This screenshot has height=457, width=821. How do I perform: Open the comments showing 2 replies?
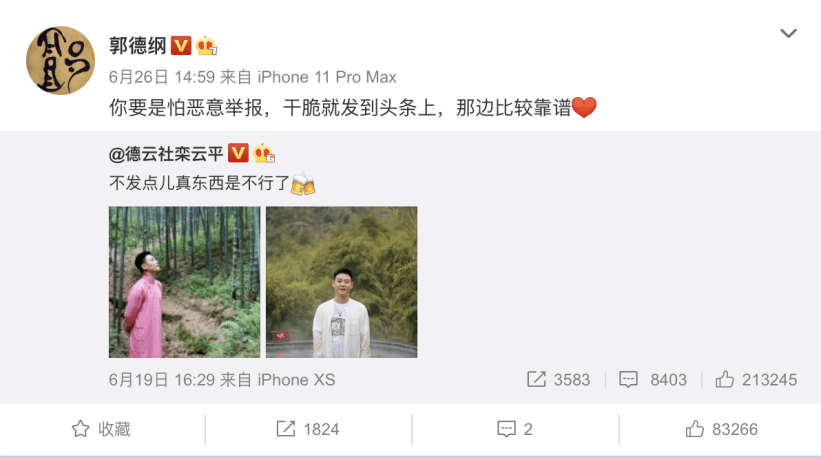[x=515, y=429]
